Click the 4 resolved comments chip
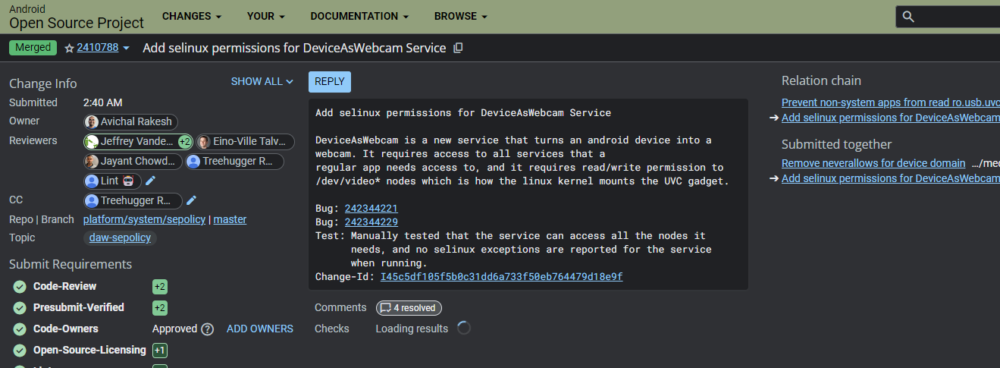1000x368 pixels. pos(408,308)
